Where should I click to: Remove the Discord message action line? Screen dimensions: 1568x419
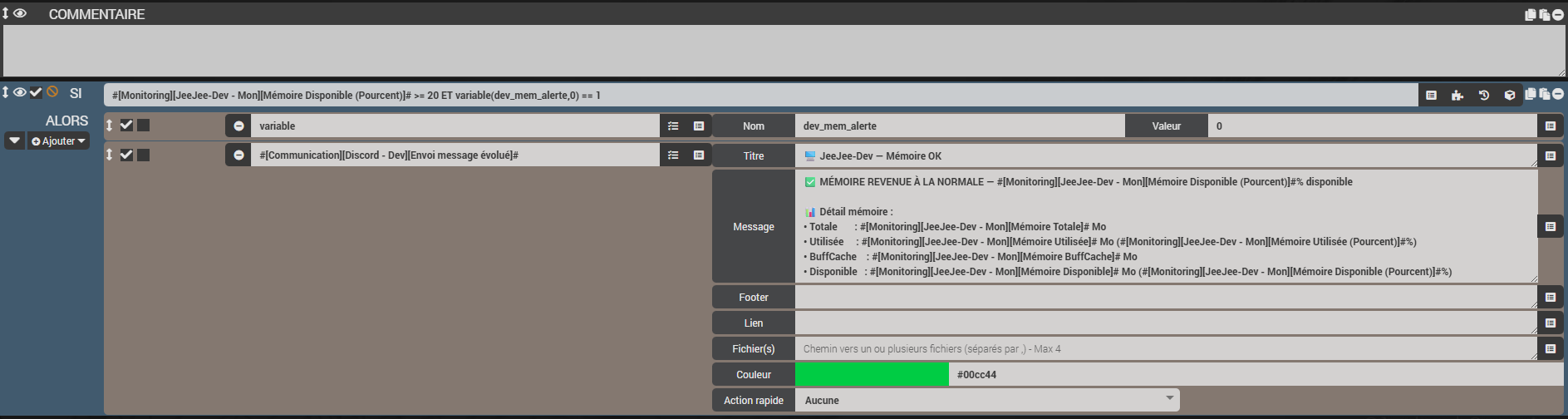pos(238,155)
